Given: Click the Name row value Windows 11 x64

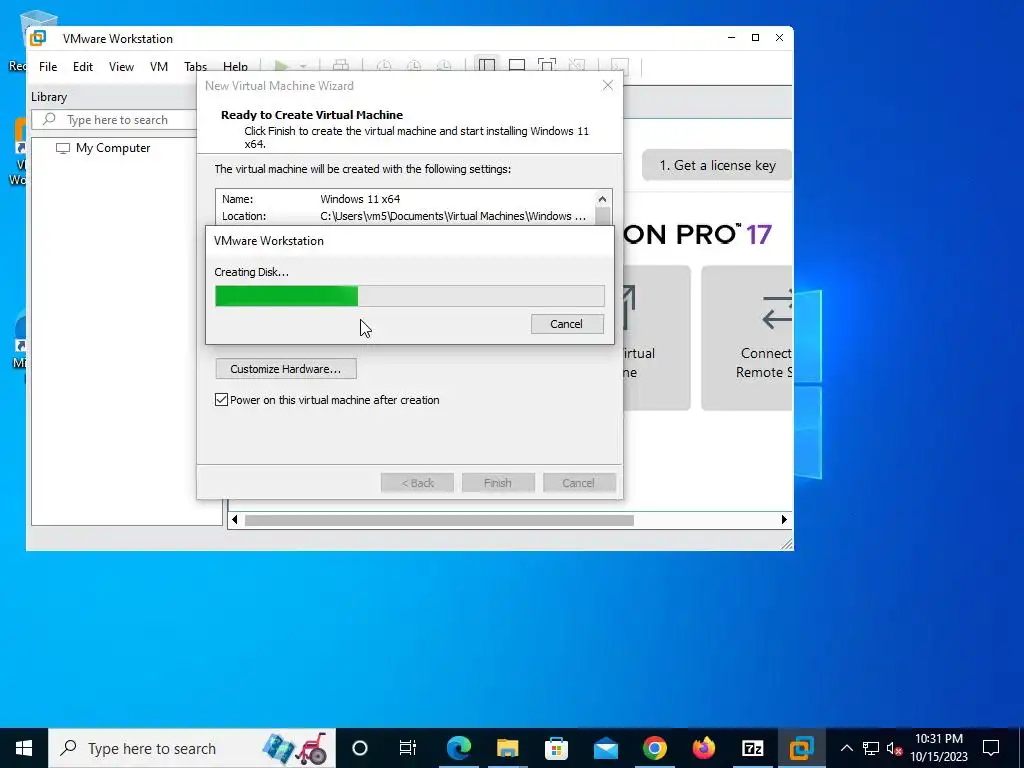Looking at the screenshot, I should click(x=360, y=199).
